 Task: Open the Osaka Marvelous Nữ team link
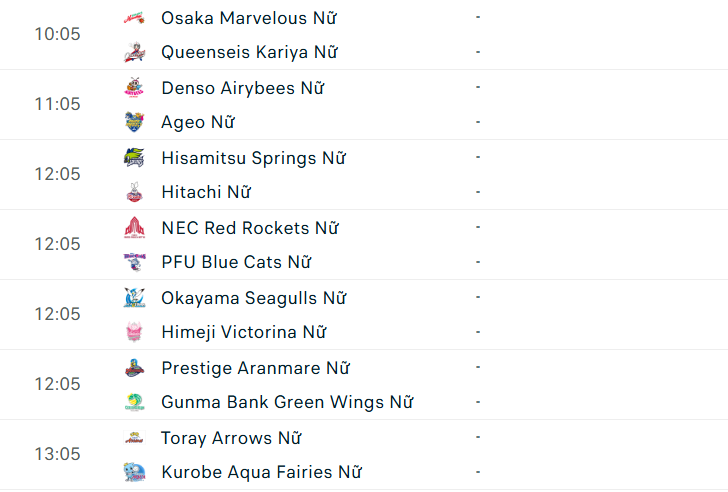pyautogui.click(x=249, y=18)
